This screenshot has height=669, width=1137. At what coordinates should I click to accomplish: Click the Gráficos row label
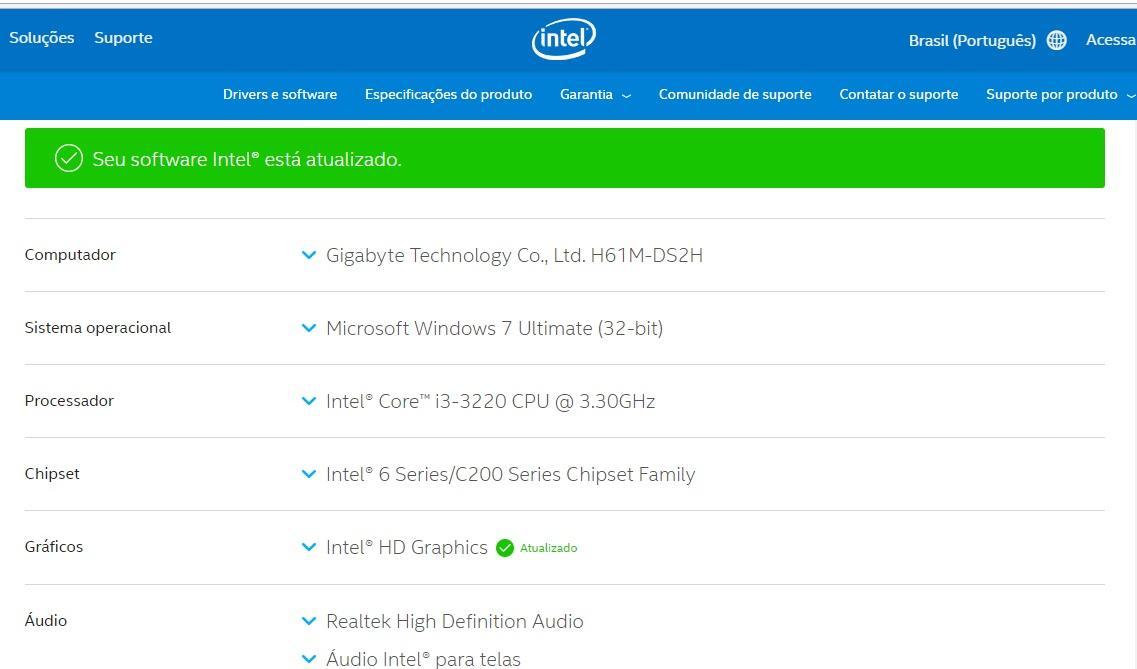[x=54, y=547]
